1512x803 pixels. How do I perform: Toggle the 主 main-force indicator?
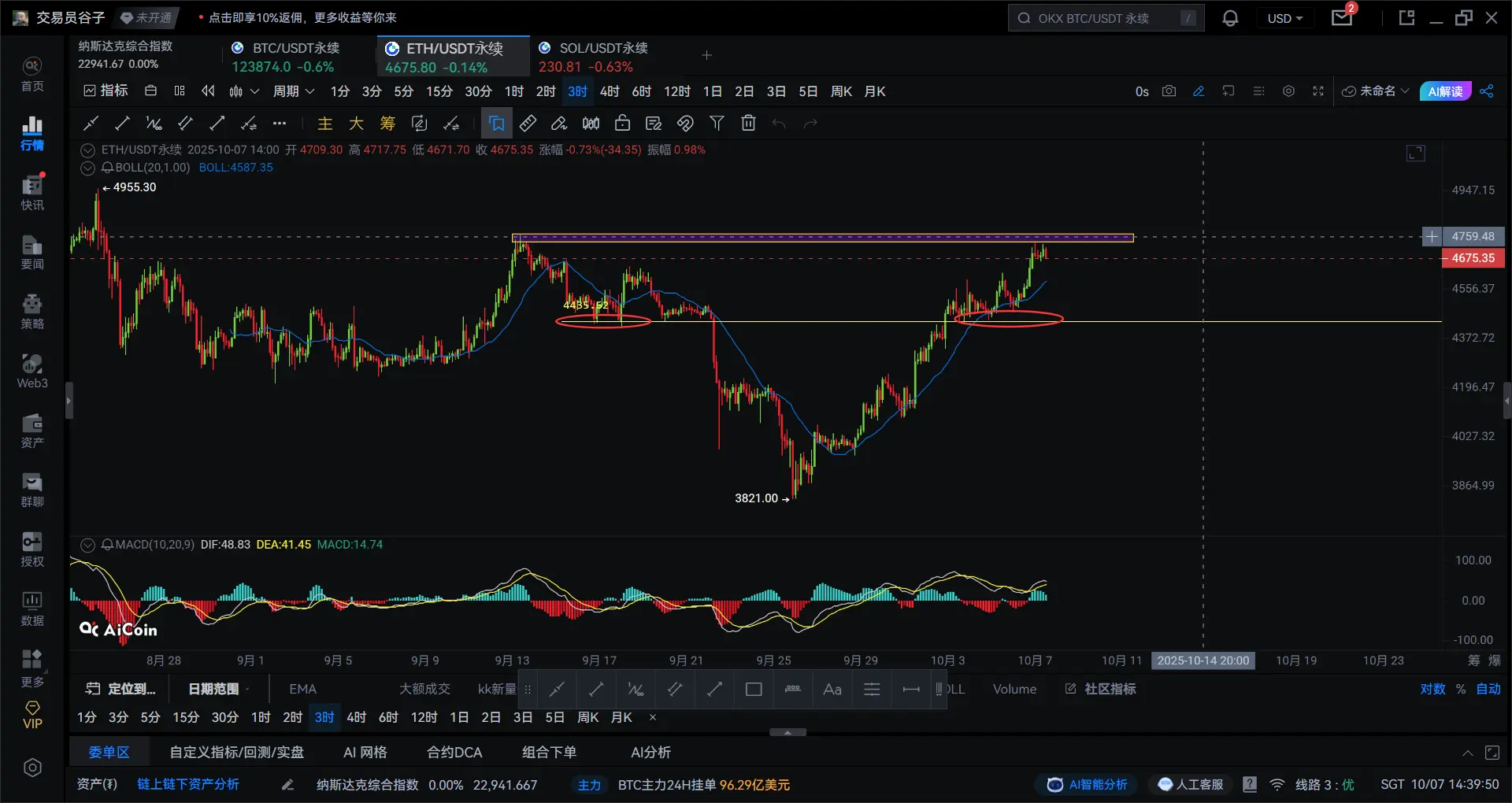pos(324,123)
